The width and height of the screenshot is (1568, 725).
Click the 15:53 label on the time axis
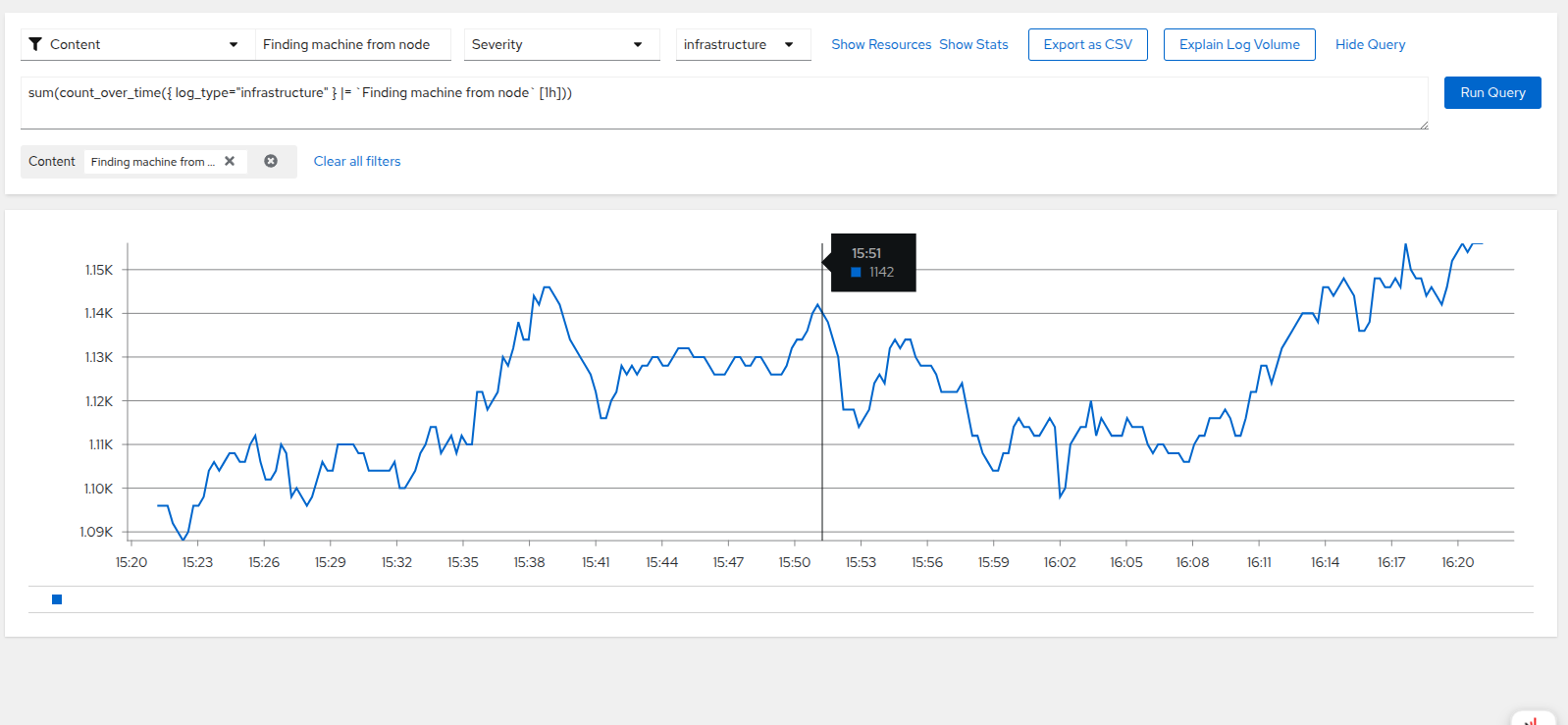click(x=861, y=562)
